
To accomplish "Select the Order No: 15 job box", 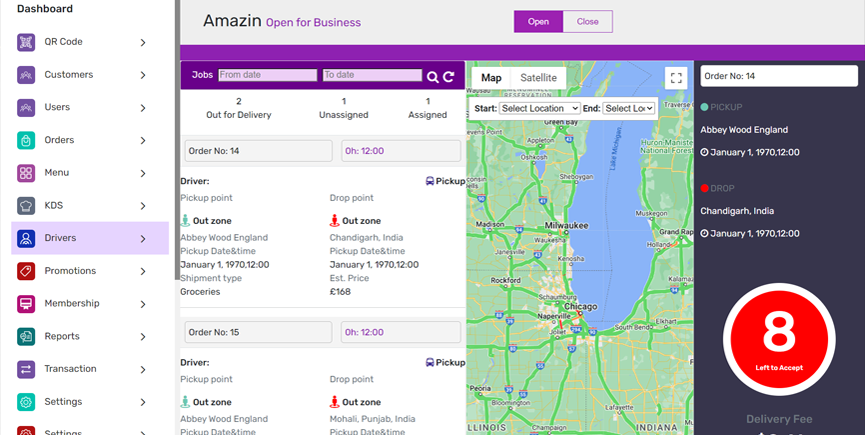I will (258, 332).
